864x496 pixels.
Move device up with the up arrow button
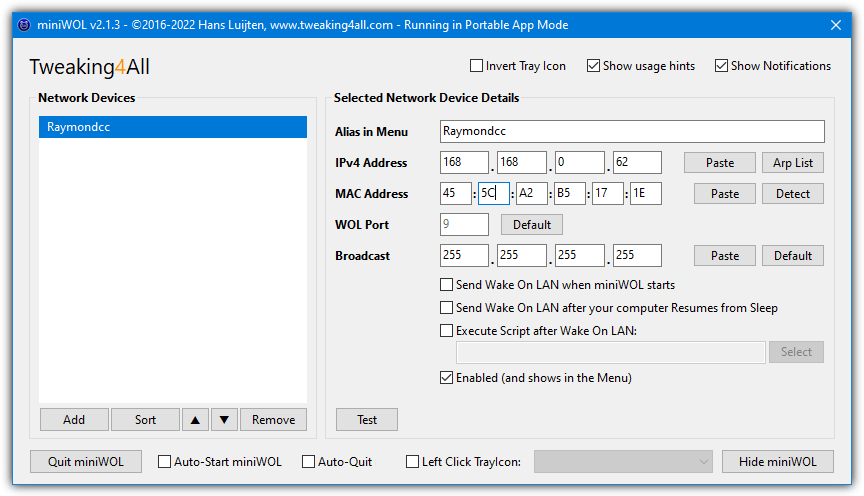coord(195,420)
